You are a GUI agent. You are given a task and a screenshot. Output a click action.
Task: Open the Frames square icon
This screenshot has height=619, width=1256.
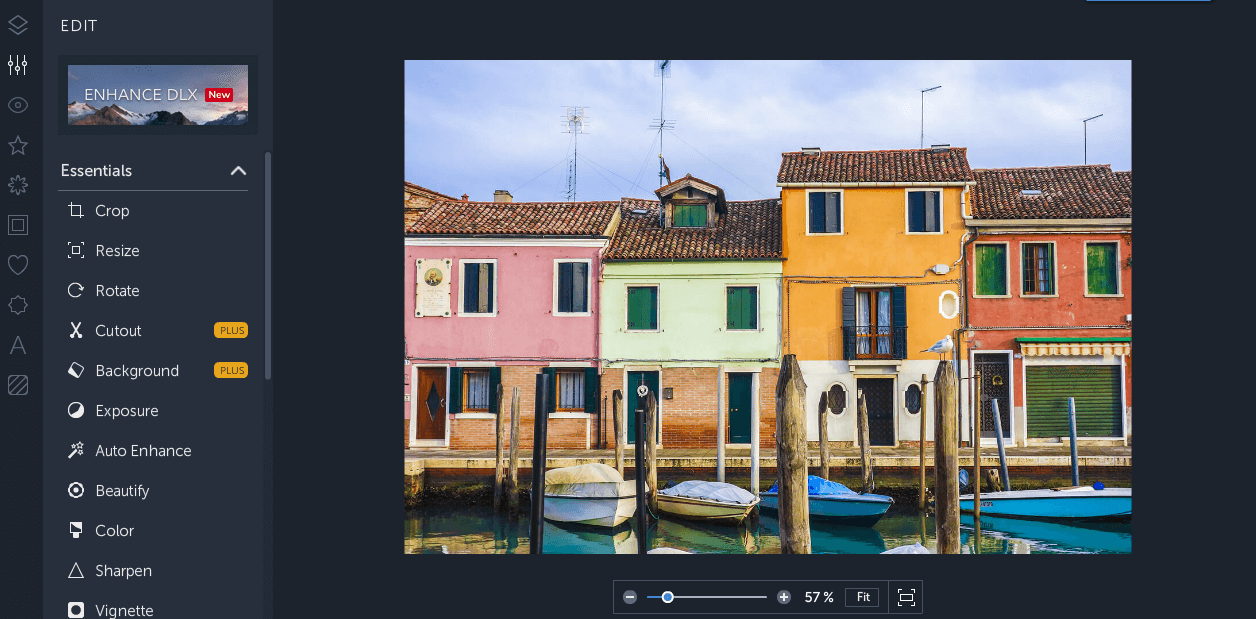[18, 225]
